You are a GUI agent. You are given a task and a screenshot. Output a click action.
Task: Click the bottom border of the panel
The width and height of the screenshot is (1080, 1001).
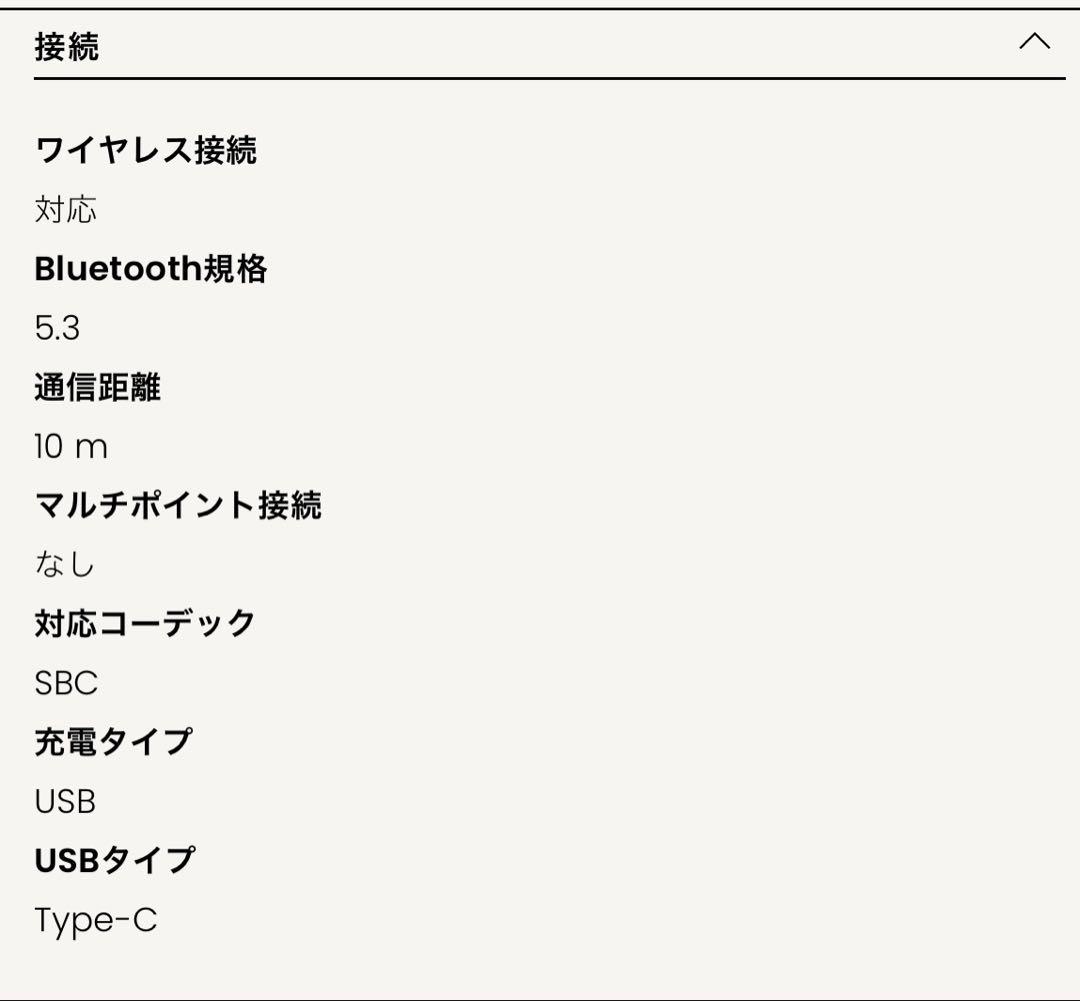pos(540,998)
